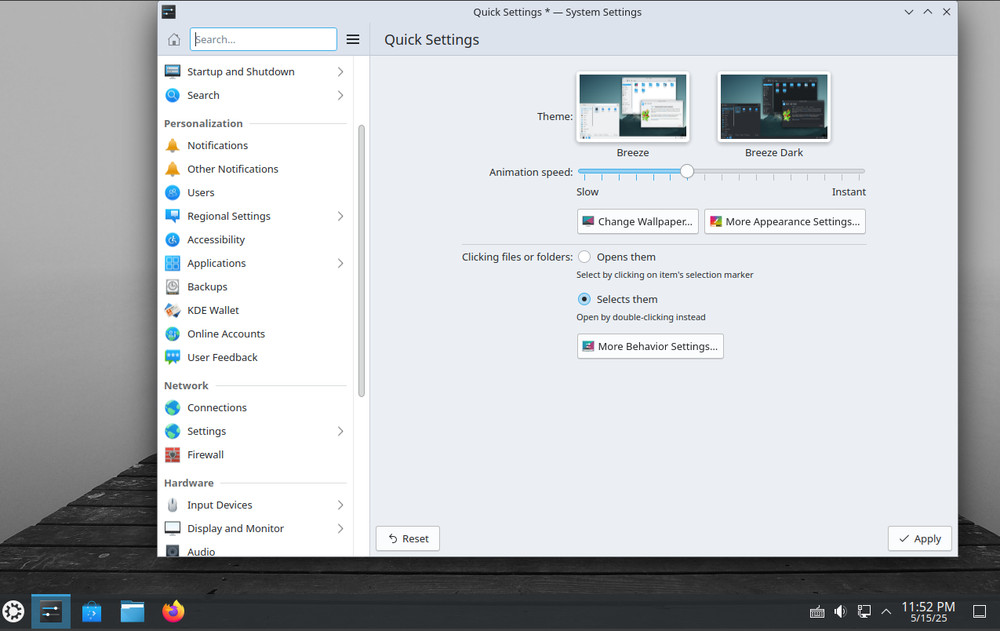Open the Firewall settings entry

click(x=255, y=455)
